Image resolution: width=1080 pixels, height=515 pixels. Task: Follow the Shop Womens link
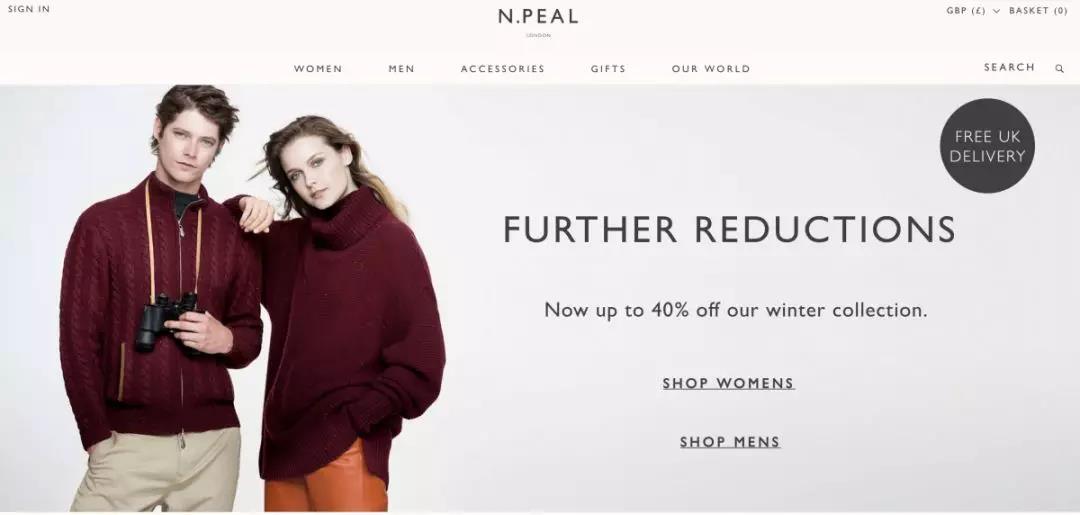pyautogui.click(x=729, y=383)
